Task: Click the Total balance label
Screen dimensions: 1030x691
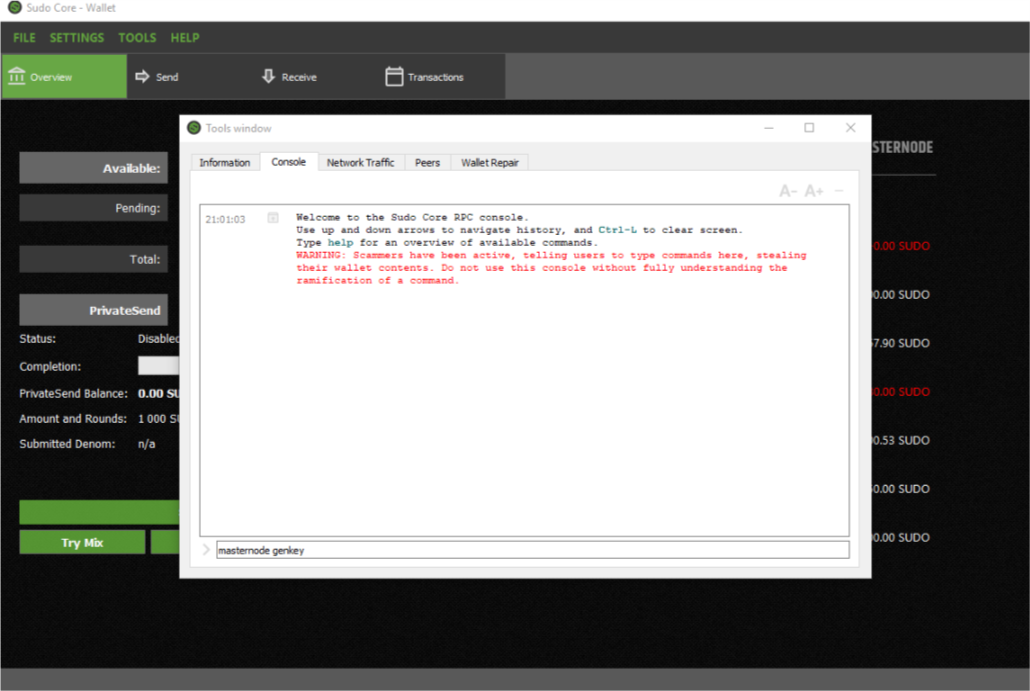Action: click(94, 259)
